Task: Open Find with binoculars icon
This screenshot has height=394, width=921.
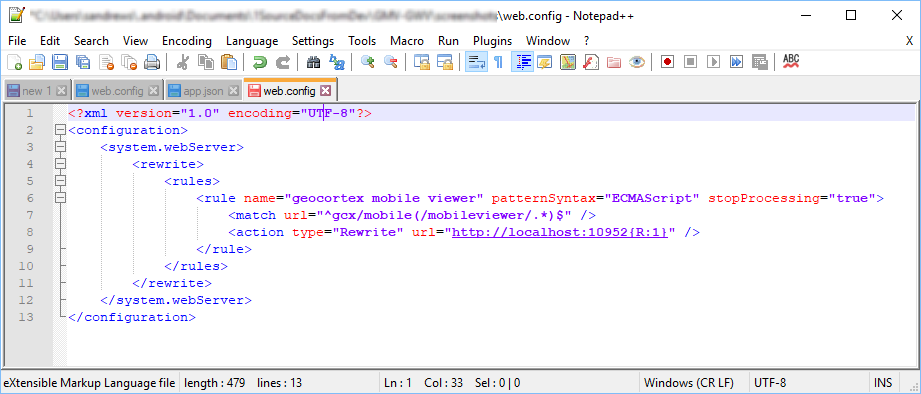Action: 313,61
